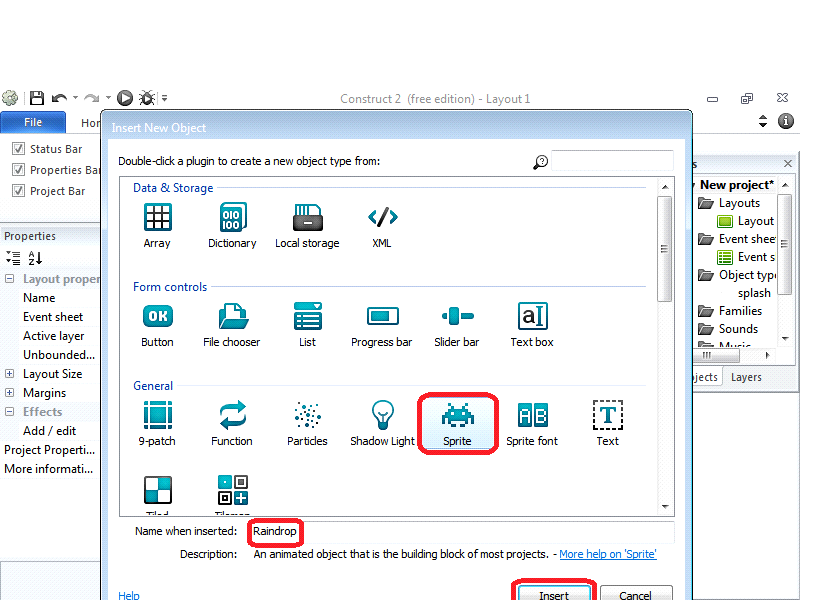Screen dimensions: 819x600
Task: Open the quick access customize dropdown
Action: (165, 98)
